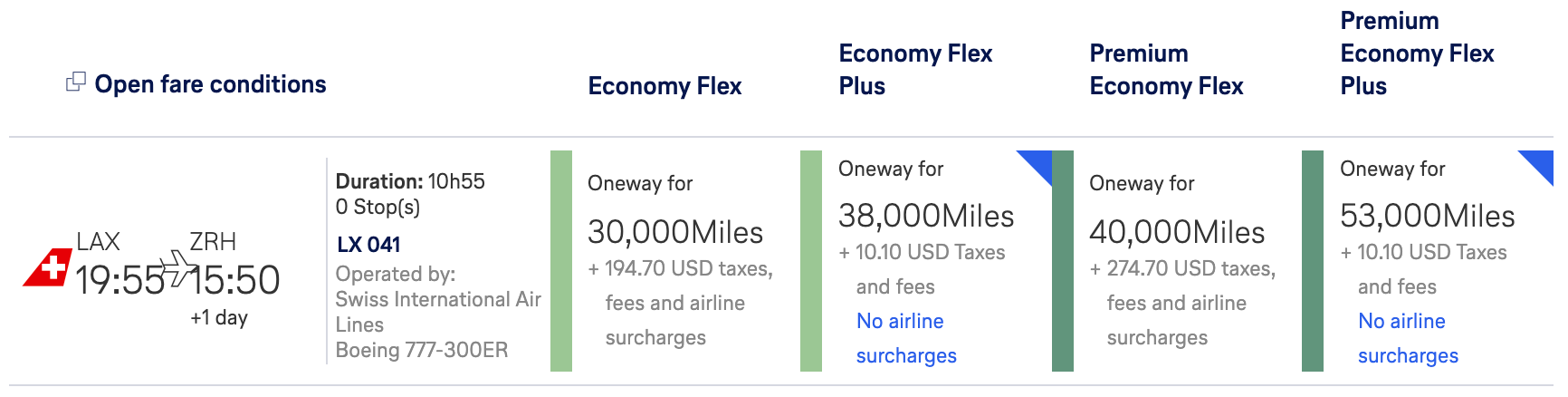1568x397 pixels.
Task: Click the dark green bar beside 40,000Miles
Action: (x=1063, y=261)
